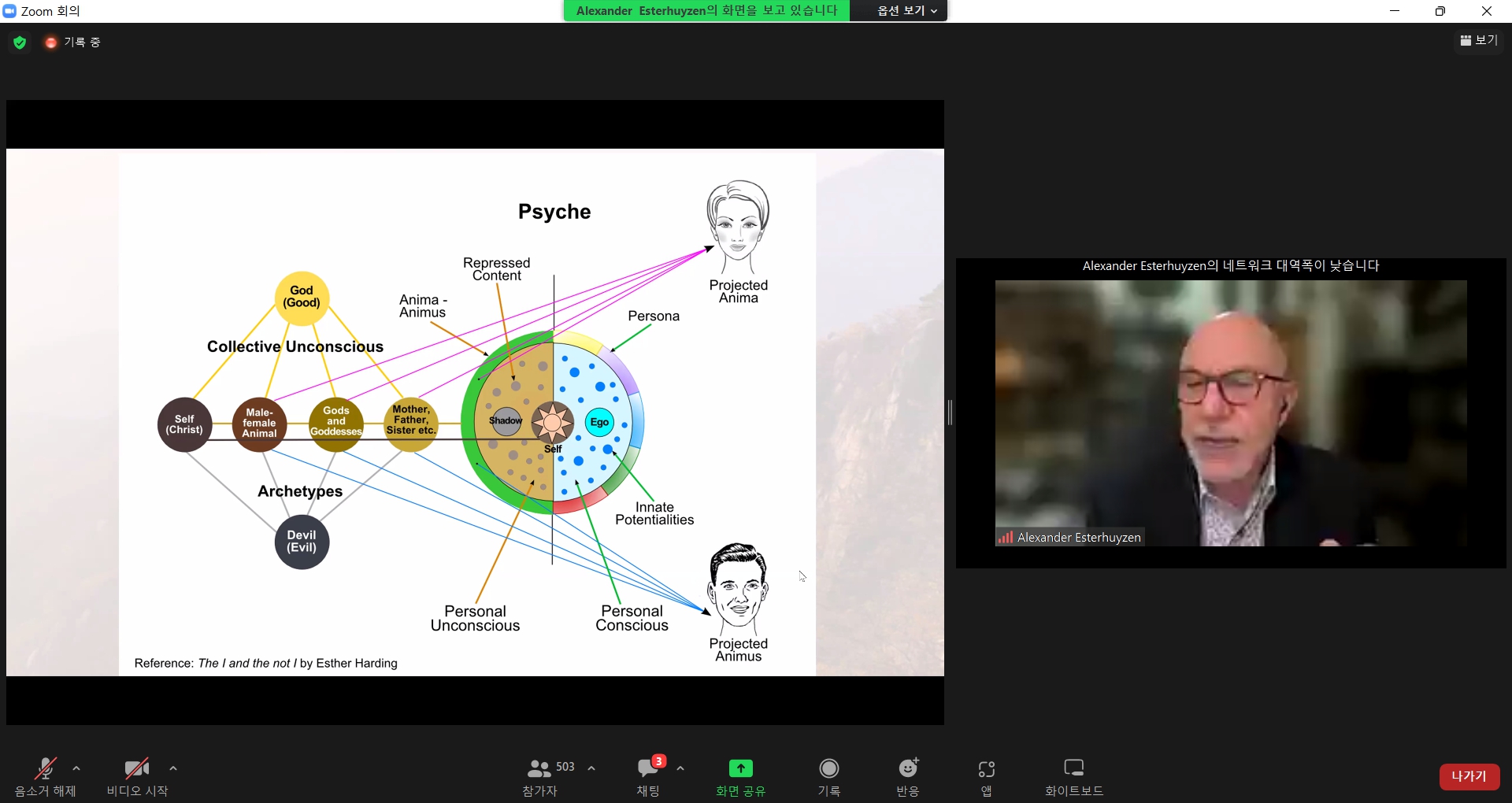
Task: Click Repressed Content label
Action: coord(496,268)
